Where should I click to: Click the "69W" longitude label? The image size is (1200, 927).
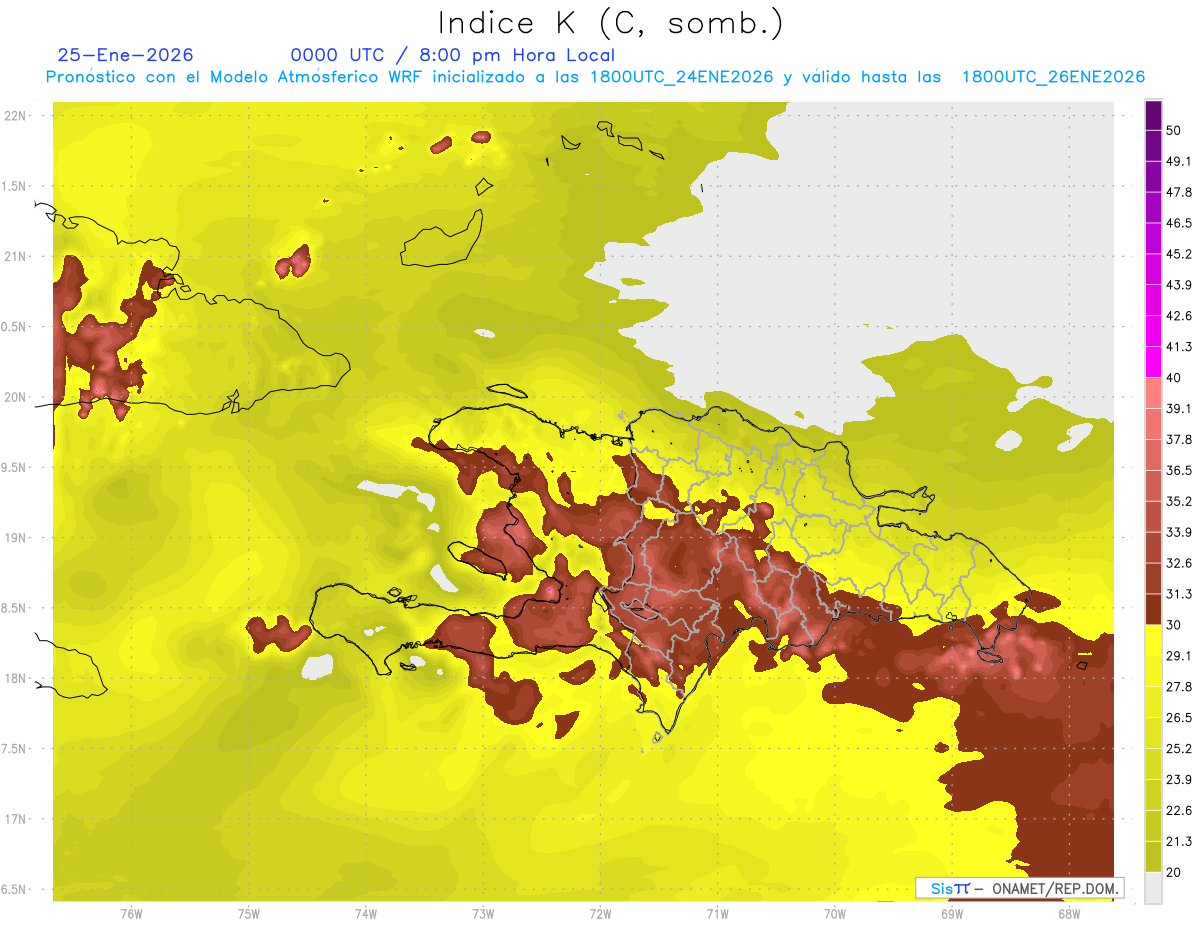(x=952, y=914)
